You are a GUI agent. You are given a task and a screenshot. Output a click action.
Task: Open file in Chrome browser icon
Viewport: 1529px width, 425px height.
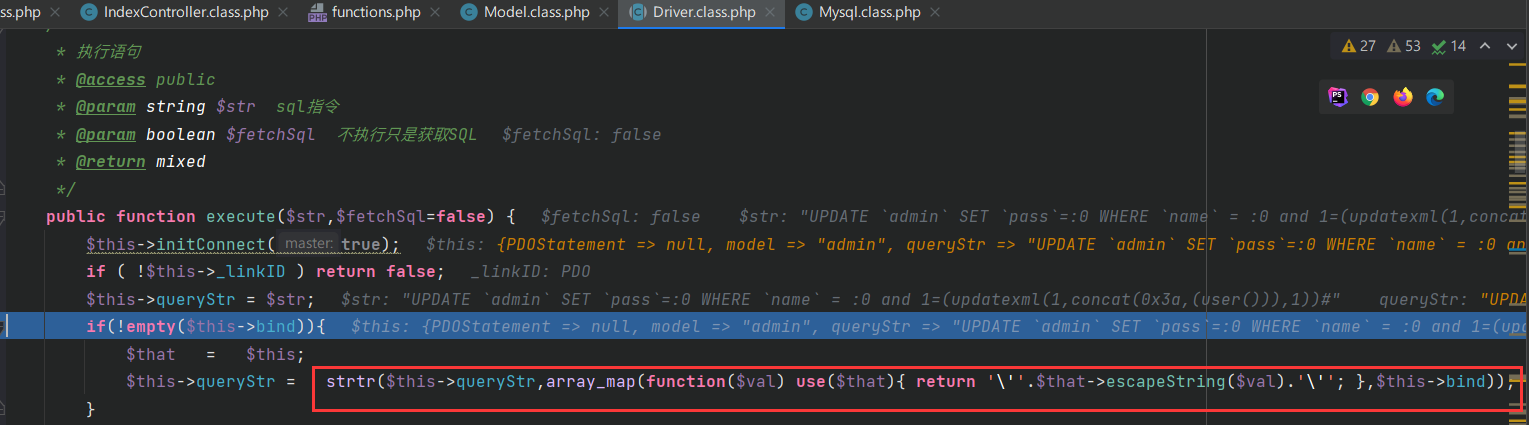[x=1370, y=96]
